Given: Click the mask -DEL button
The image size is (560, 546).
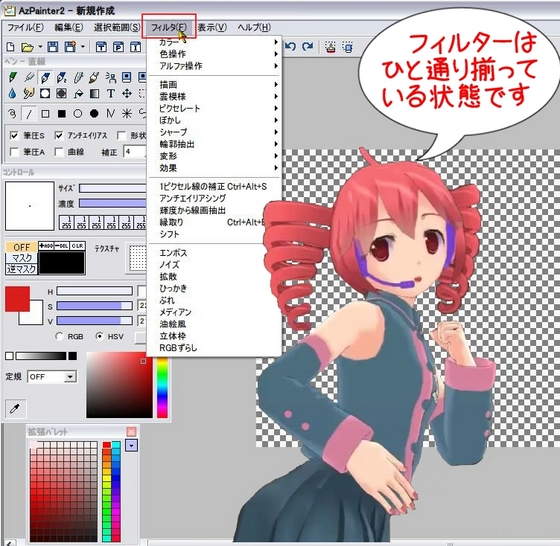Looking at the screenshot, I should pos(62,246).
